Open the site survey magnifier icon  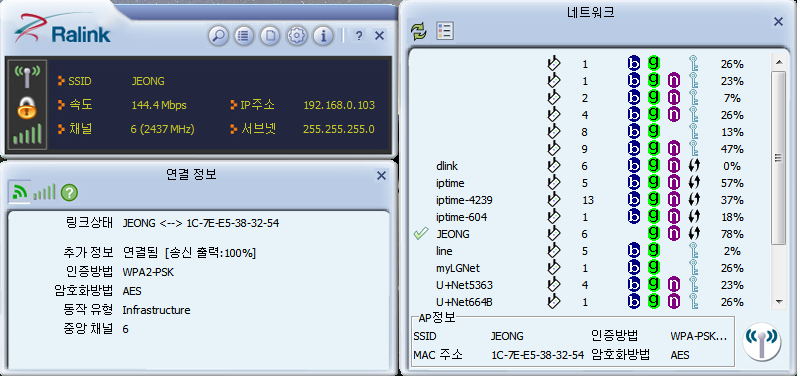218,36
